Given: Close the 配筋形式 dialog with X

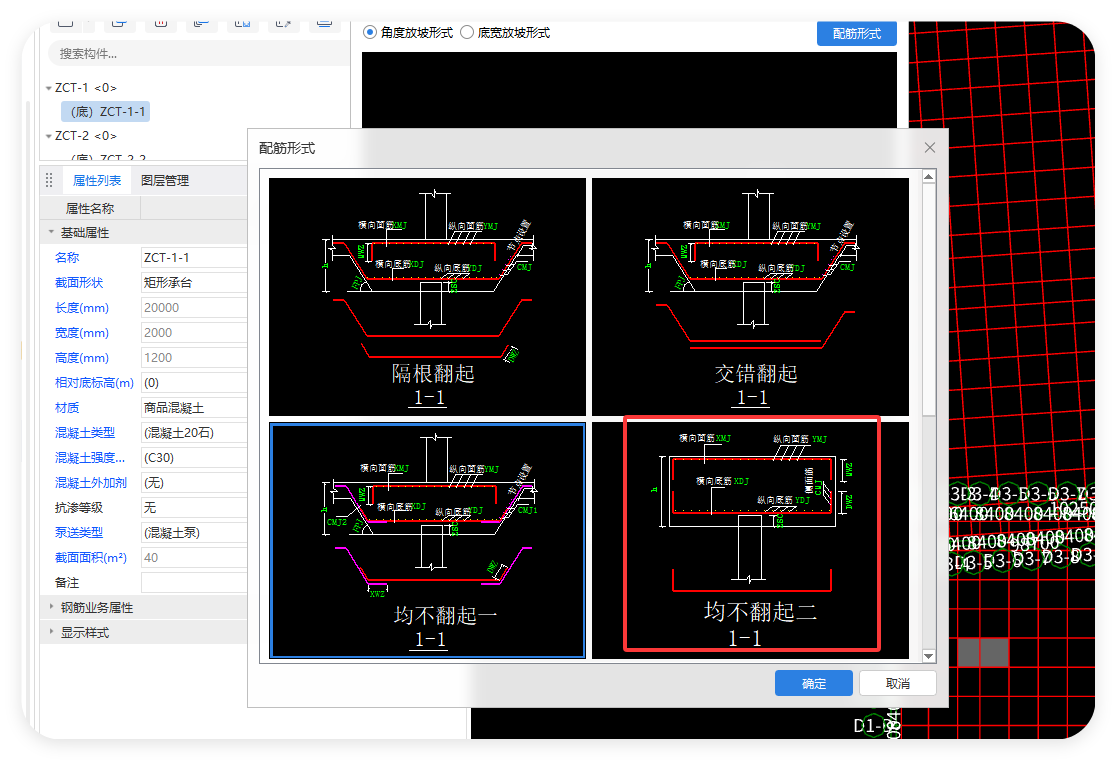Looking at the screenshot, I should pos(930,147).
